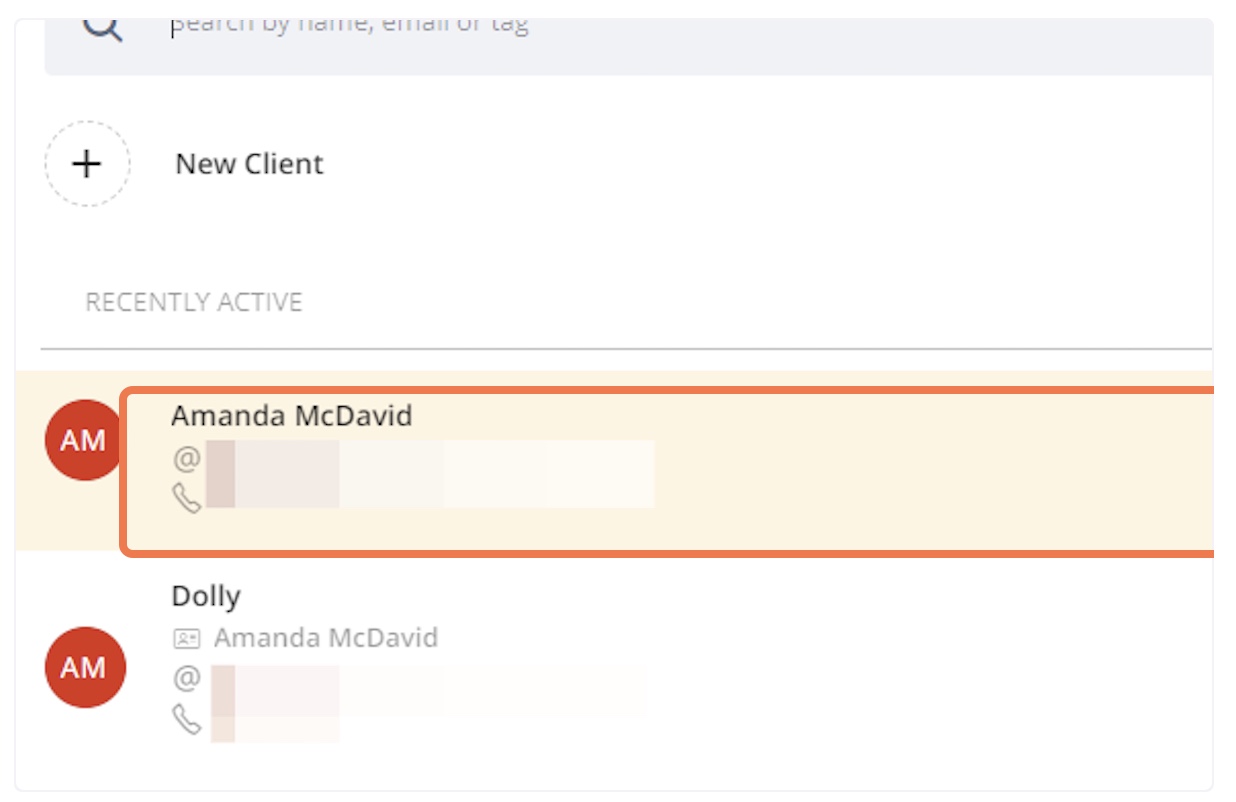Click the @ email icon in Dolly's entry
The height and width of the screenshot is (802, 1236).
(187, 678)
